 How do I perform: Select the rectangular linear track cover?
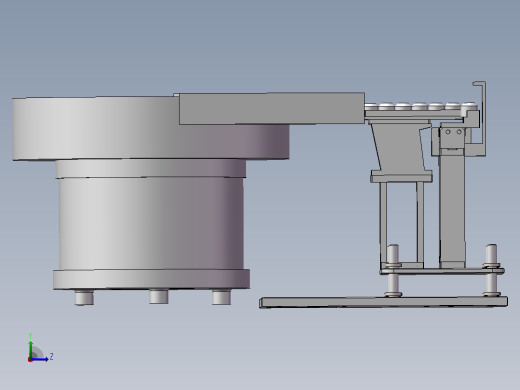coord(272,109)
